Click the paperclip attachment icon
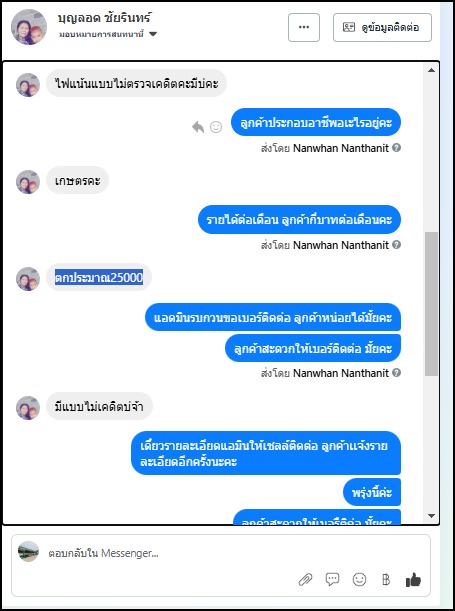Image resolution: width=455 pixels, height=611 pixels. [305, 580]
